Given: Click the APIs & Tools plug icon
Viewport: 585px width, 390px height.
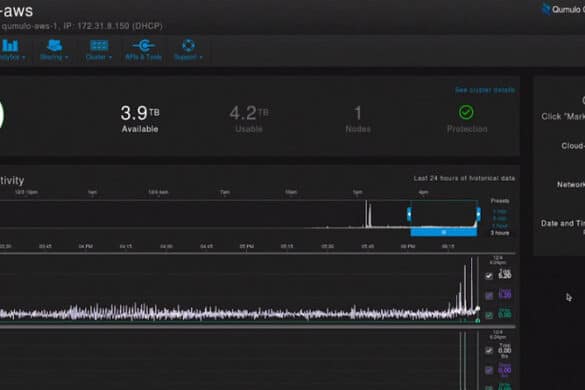Looking at the screenshot, I should pyautogui.click(x=144, y=46).
